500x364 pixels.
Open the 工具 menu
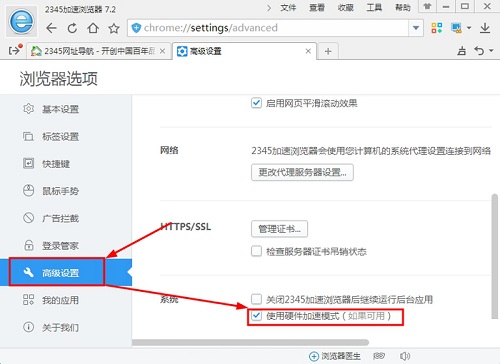374,7
